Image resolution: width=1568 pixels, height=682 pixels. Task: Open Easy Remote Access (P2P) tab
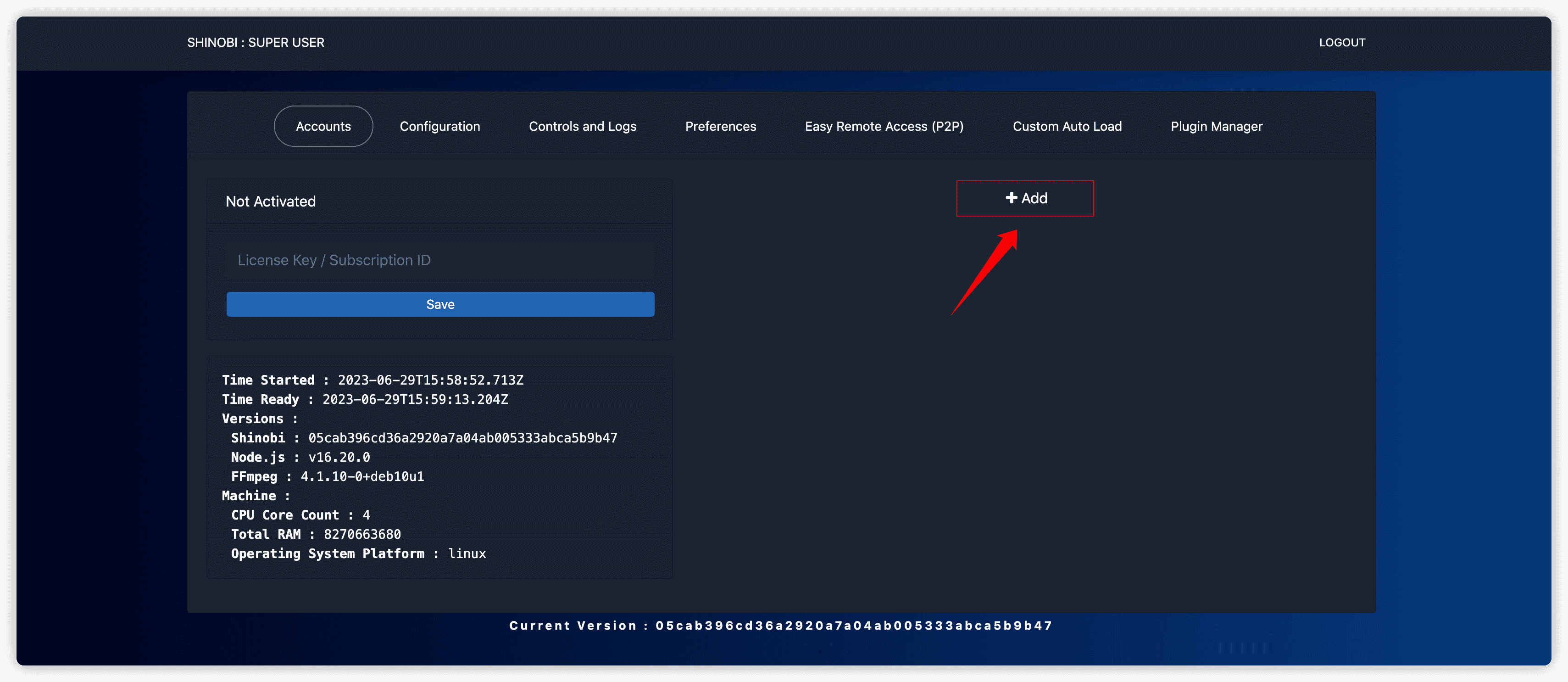click(x=884, y=127)
